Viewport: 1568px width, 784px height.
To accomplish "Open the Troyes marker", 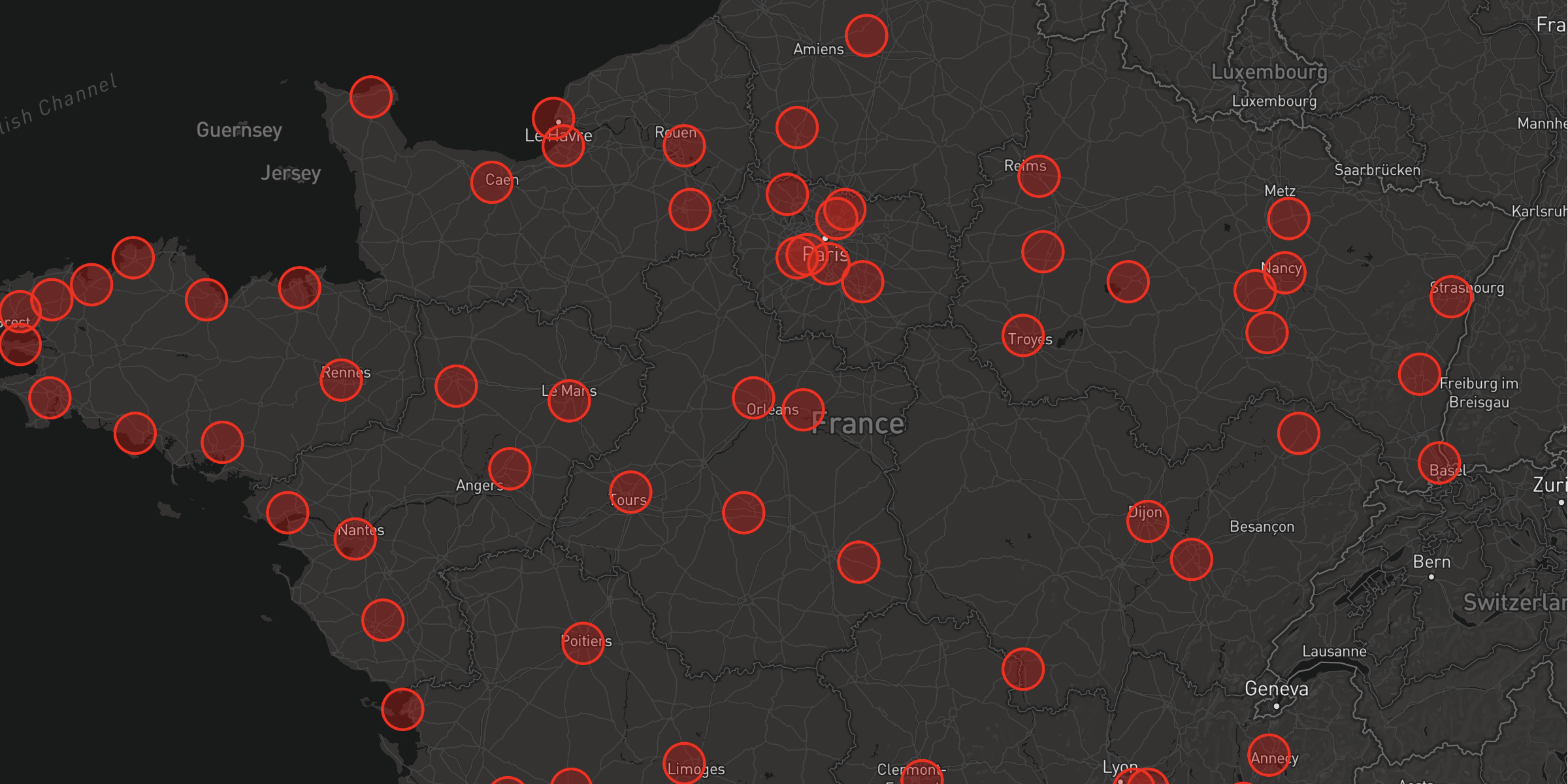I will pyautogui.click(x=1022, y=335).
